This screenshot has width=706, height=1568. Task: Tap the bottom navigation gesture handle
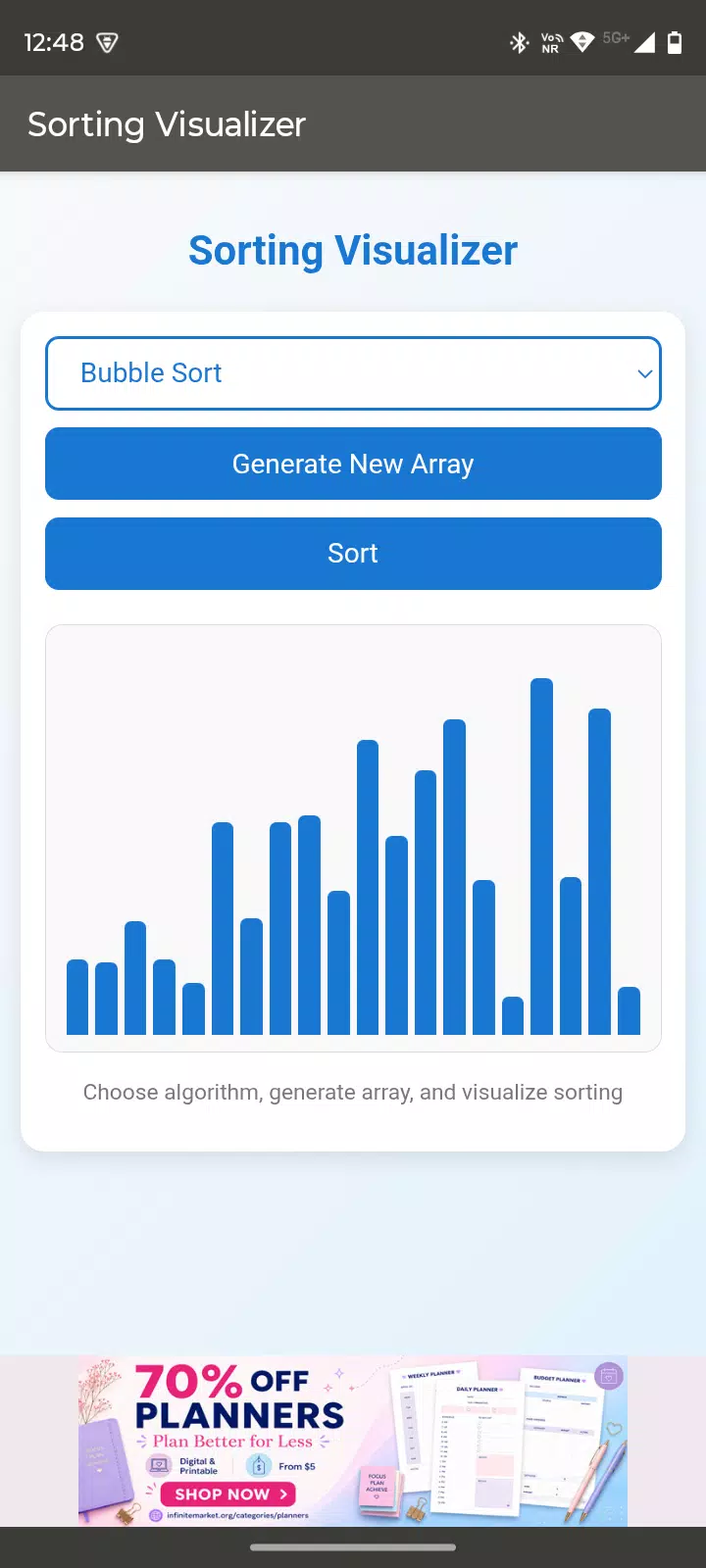coord(353,1547)
